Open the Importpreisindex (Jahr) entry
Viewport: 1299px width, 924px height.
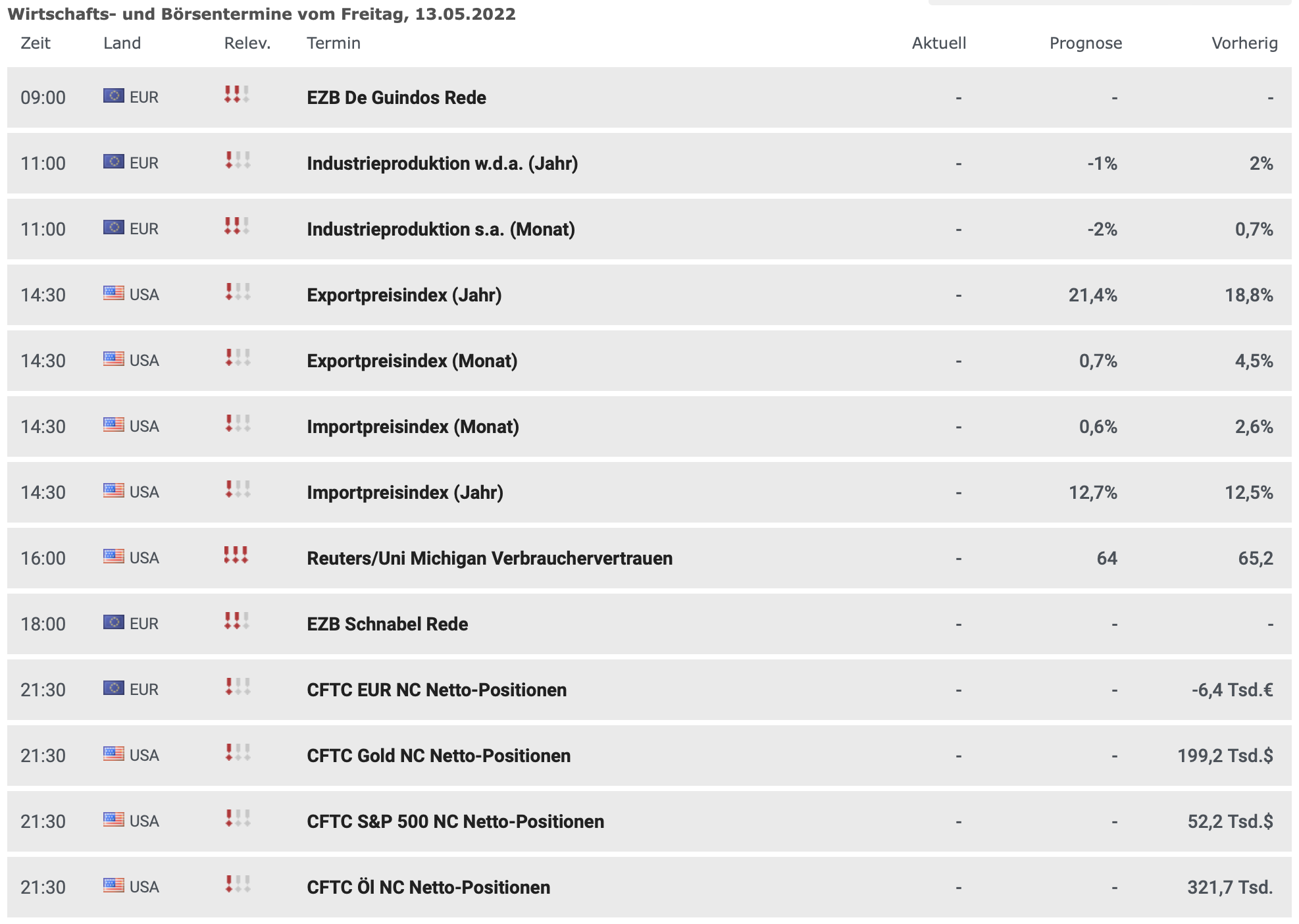click(405, 492)
